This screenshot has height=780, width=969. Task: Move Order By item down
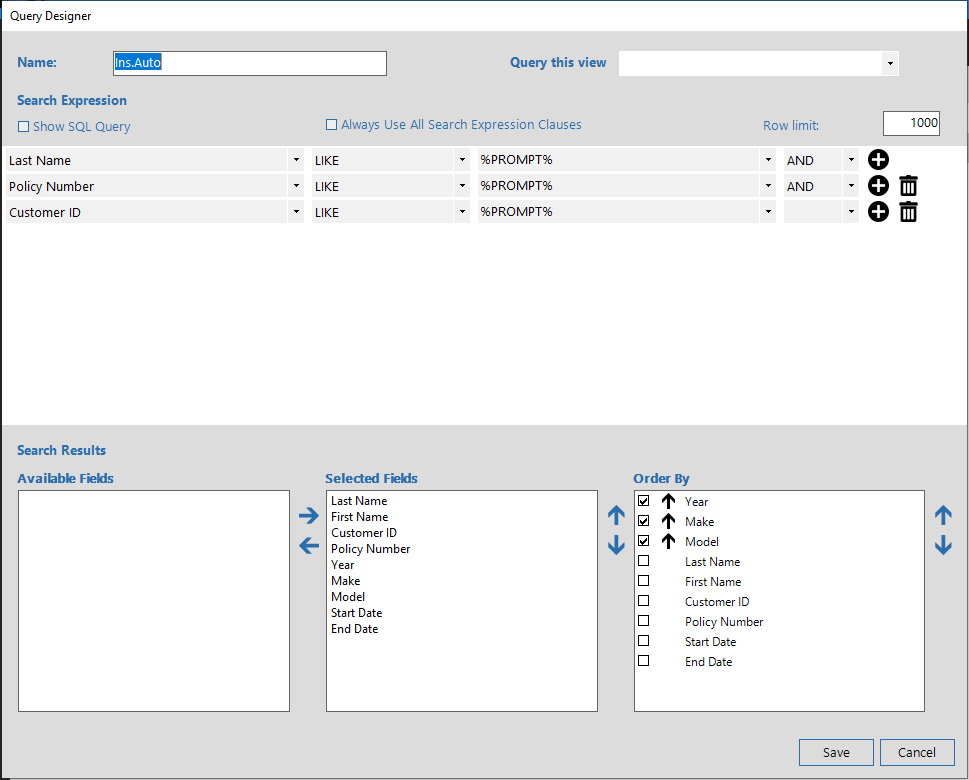[942, 546]
